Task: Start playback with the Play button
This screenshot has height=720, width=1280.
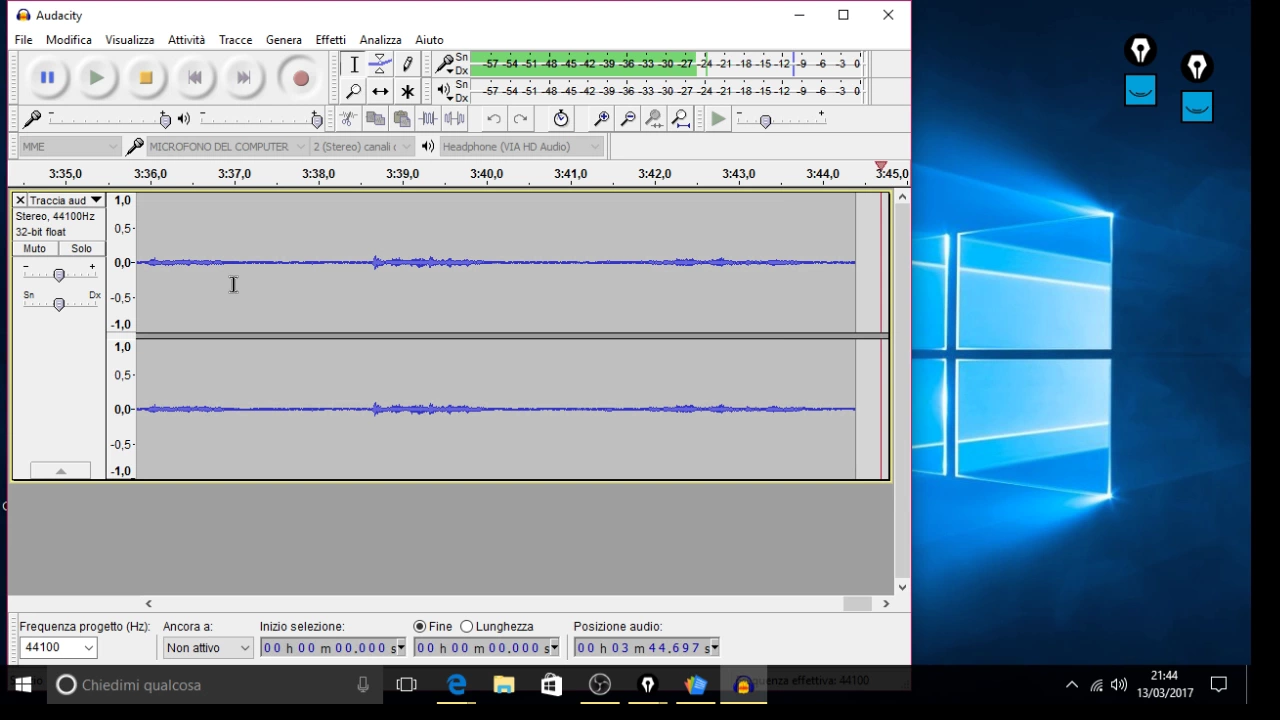Action: tap(96, 78)
